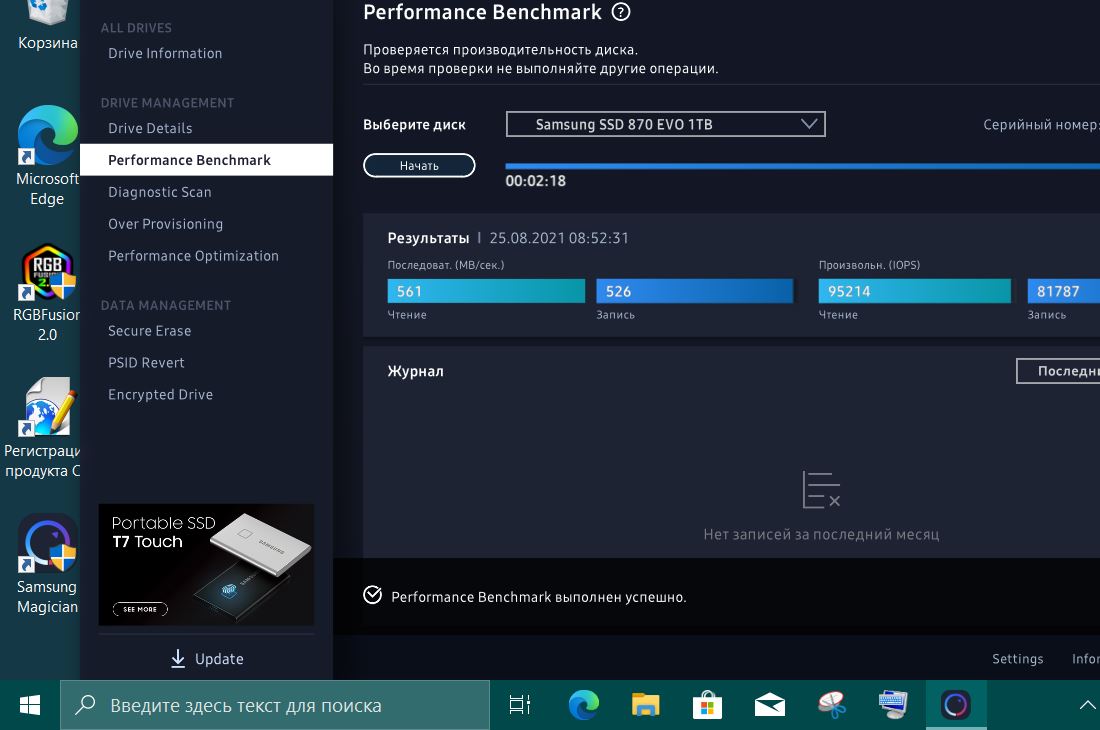Select Performance Benchmark menu item
This screenshot has height=730, width=1100.
(206, 160)
